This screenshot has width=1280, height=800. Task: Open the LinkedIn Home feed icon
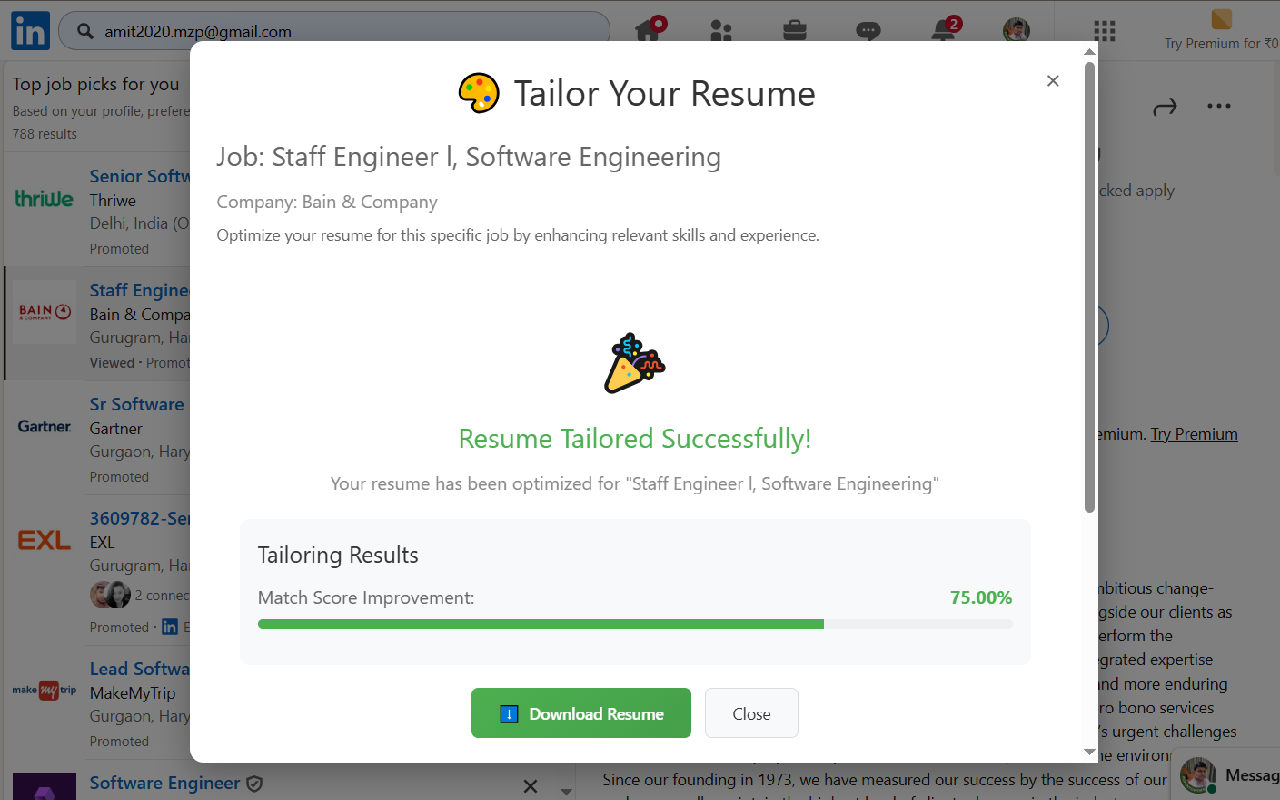[x=648, y=31]
